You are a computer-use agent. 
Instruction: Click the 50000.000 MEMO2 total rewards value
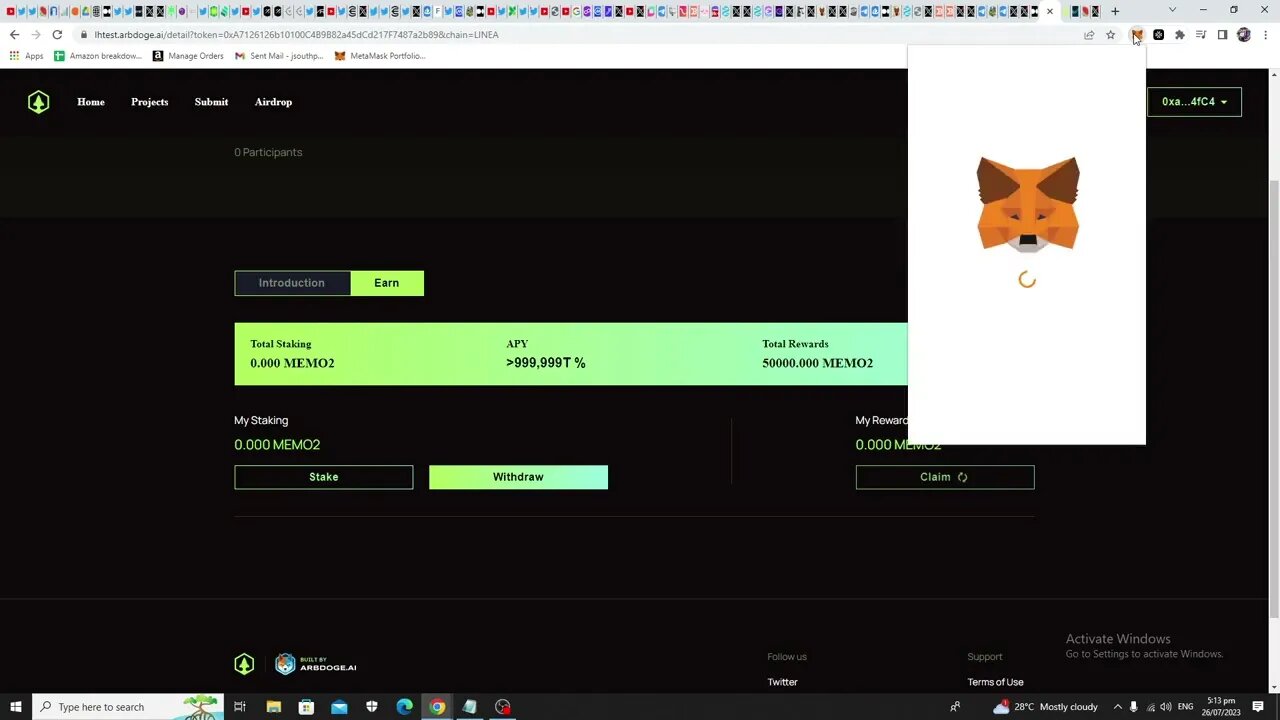(x=817, y=363)
